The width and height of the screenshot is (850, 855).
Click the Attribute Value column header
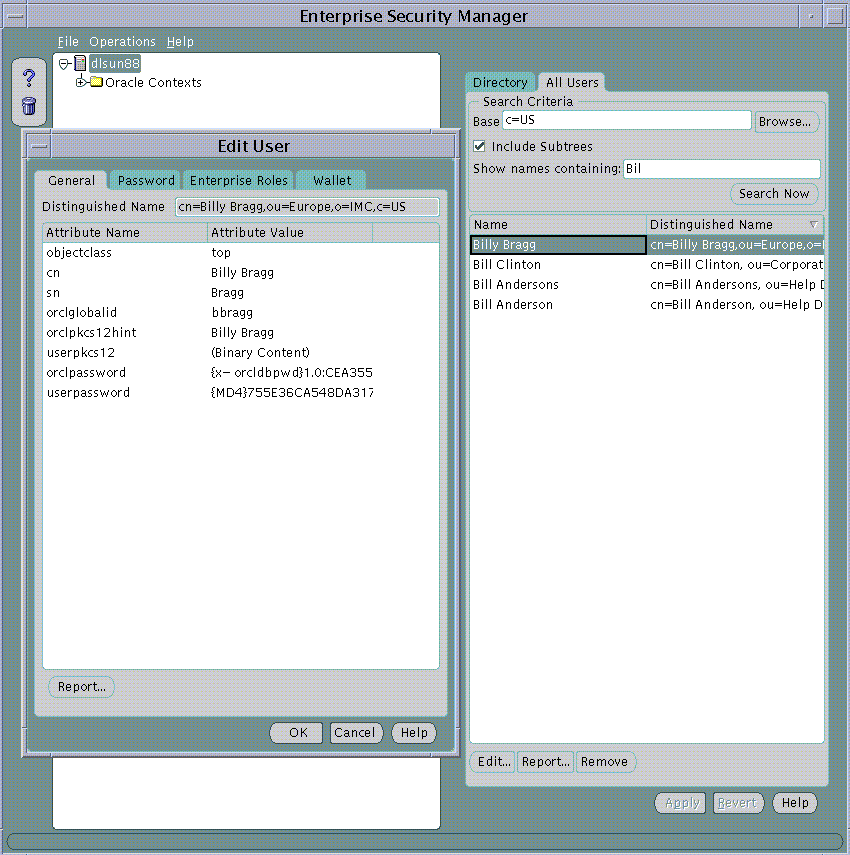pyautogui.click(x=290, y=232)
